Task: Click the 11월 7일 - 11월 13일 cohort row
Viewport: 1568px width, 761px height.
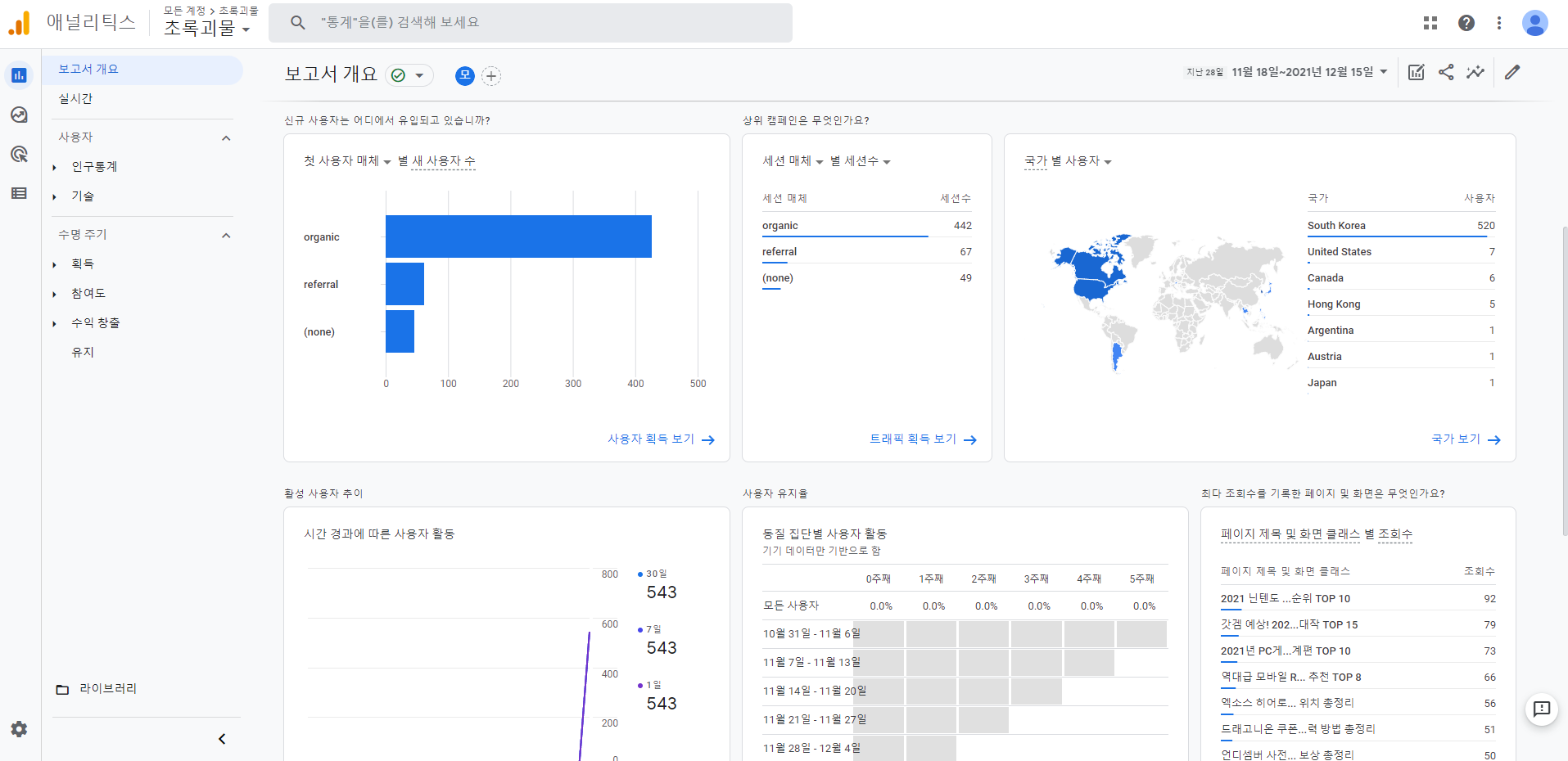Action: click(x=965, y=662)
